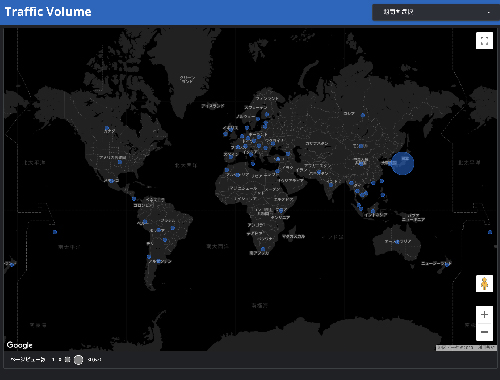Select the marker over India

[x=331, y=185]
